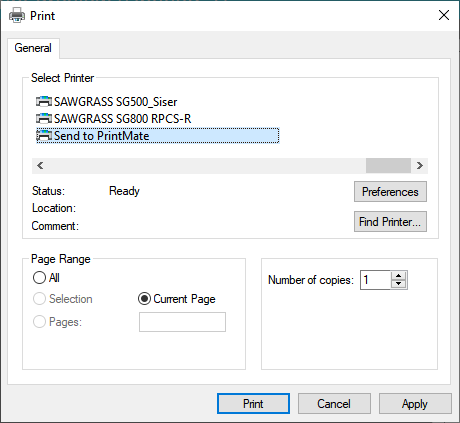460x423 pixels.
Task: Click the Apply button
Action: (x=415, y=404)
